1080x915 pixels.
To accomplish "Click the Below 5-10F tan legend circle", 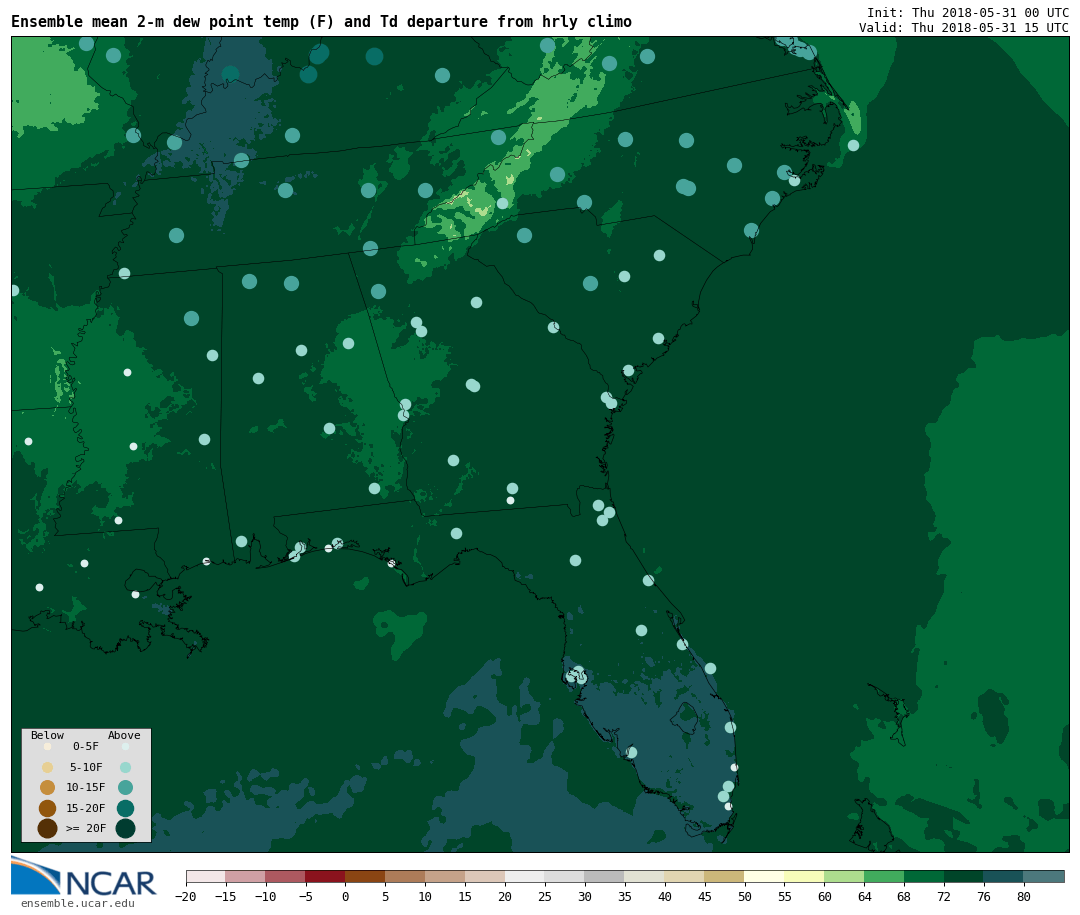I will pos(48,767).
